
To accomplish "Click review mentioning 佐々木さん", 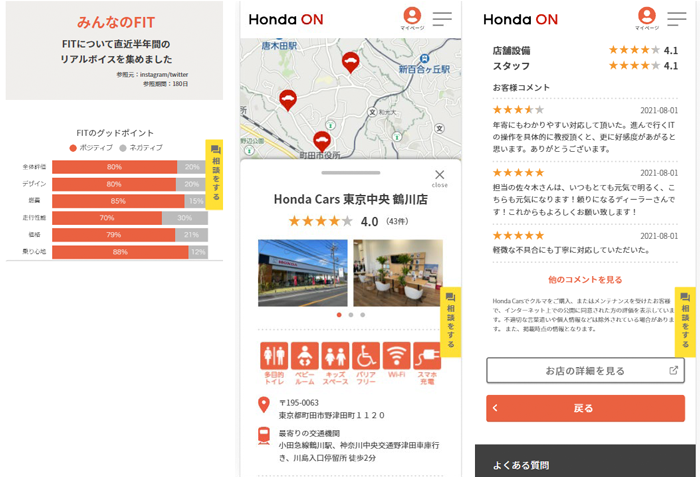I will pyautogui.click(x=584, y=200).
